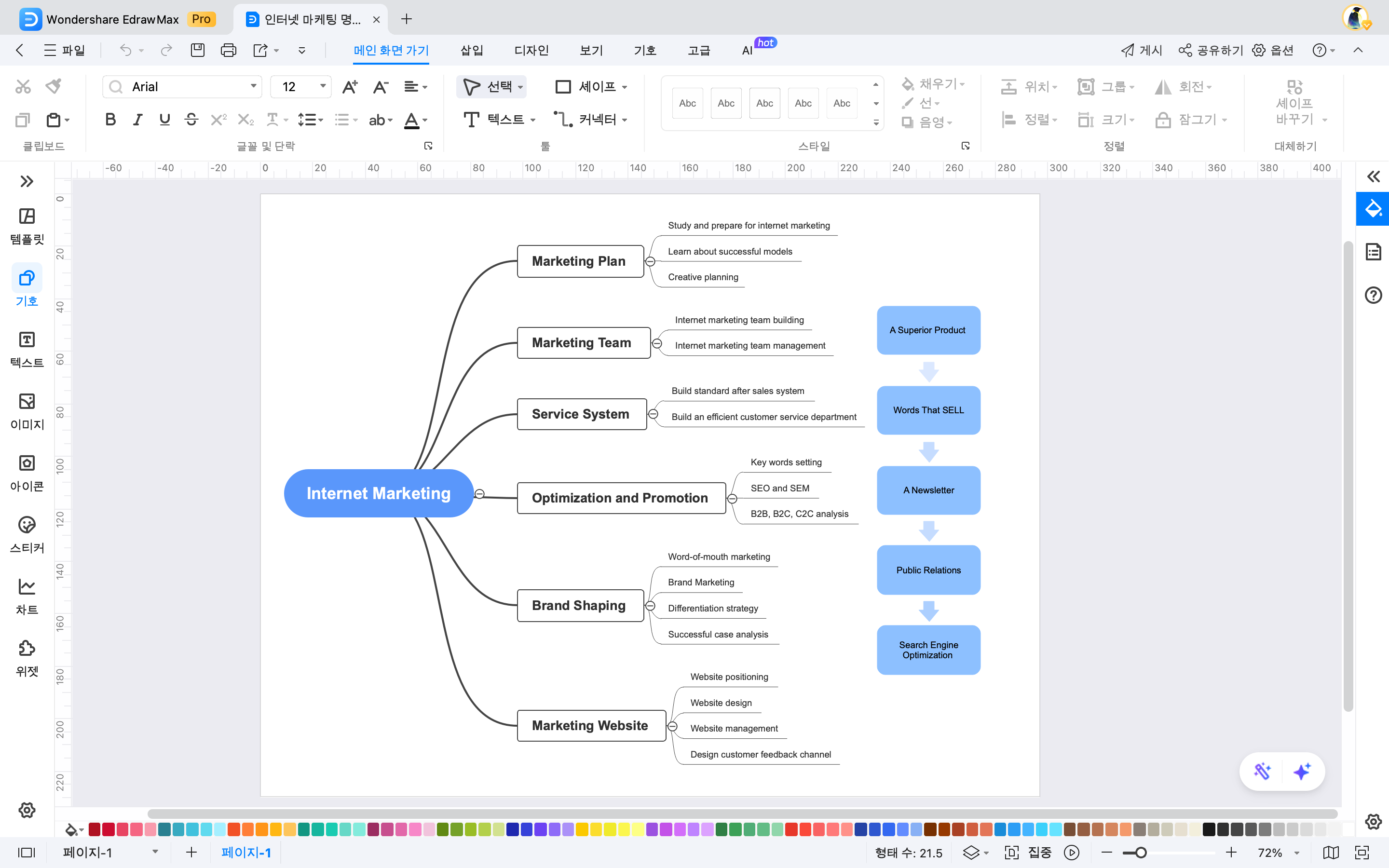Toggle Bold text formatting
Screen dimensions: 1389x868
point(110,120)
